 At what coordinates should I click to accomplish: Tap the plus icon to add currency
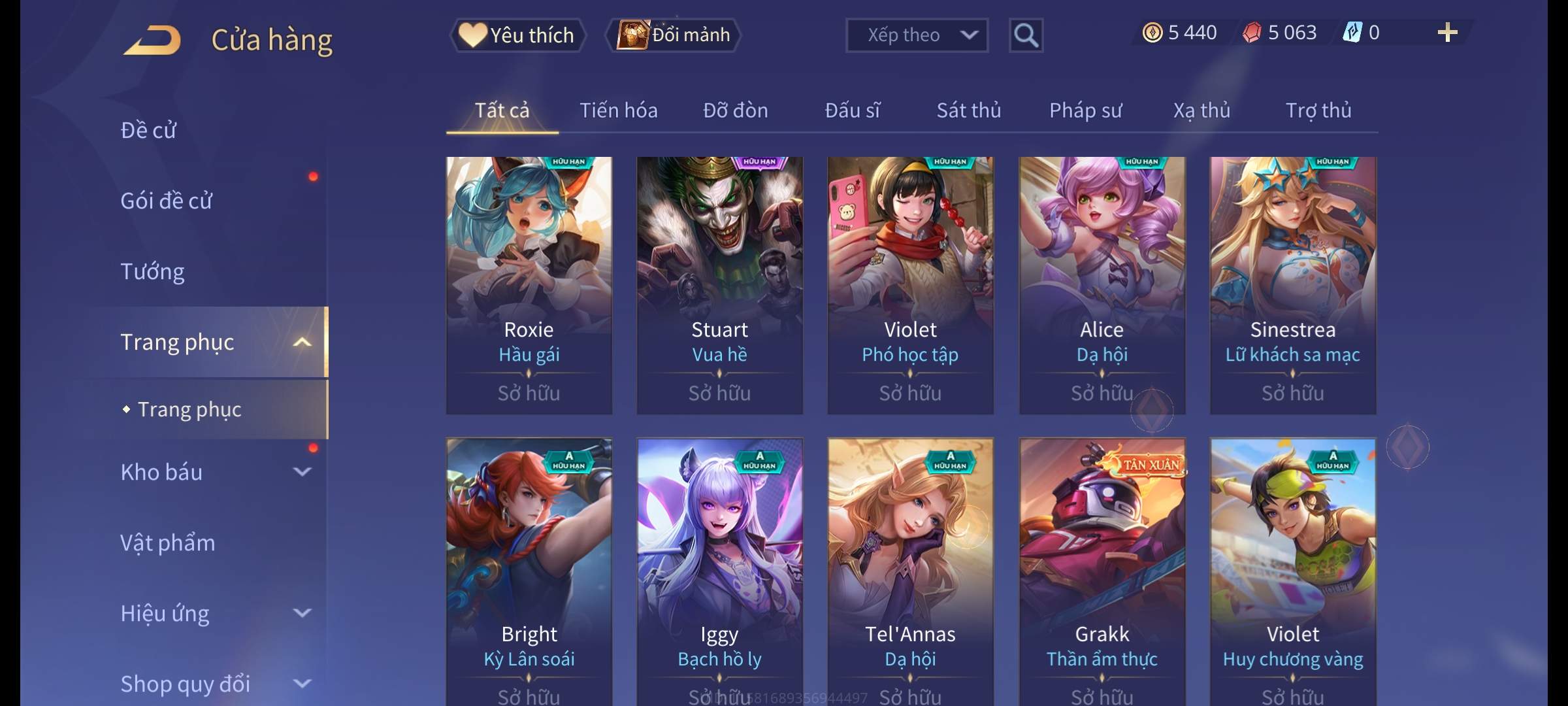pyautogui.click(x=1448, y=33)
